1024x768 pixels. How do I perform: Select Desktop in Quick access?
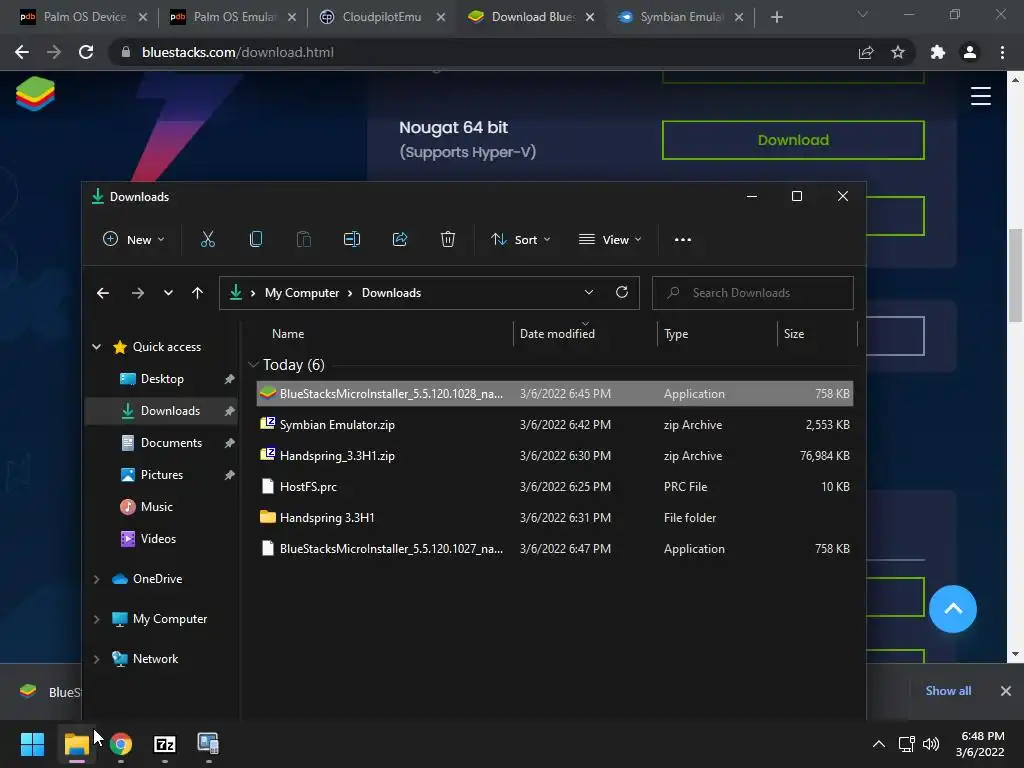pyautogui.click(x=161, y=379)
